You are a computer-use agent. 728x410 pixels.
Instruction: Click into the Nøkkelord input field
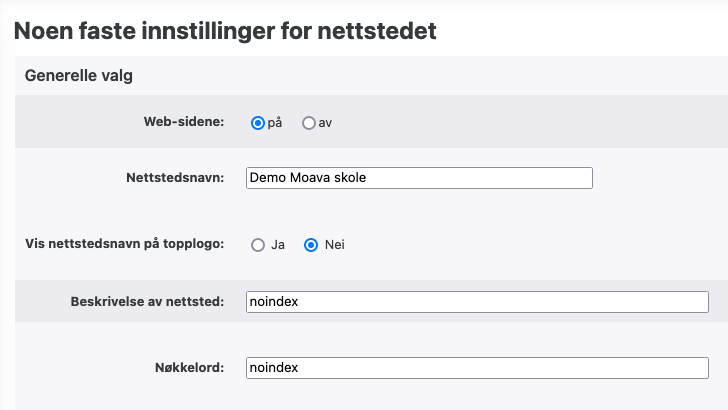point(477,368)
